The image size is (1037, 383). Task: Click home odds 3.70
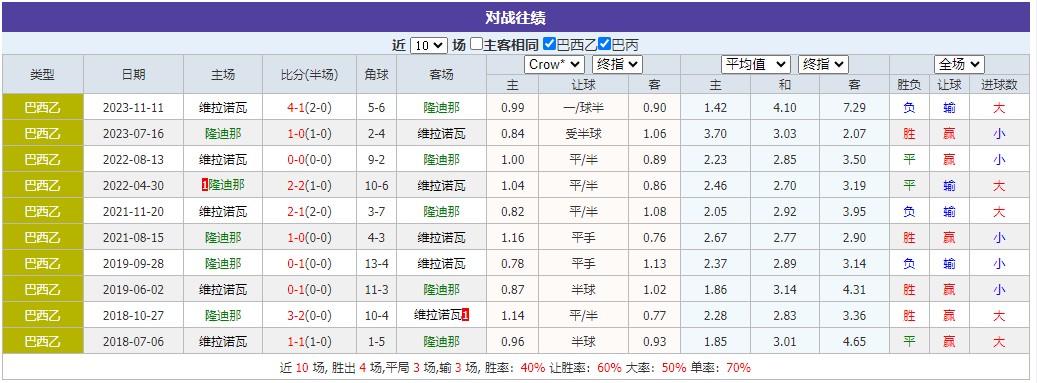point(716,134)
